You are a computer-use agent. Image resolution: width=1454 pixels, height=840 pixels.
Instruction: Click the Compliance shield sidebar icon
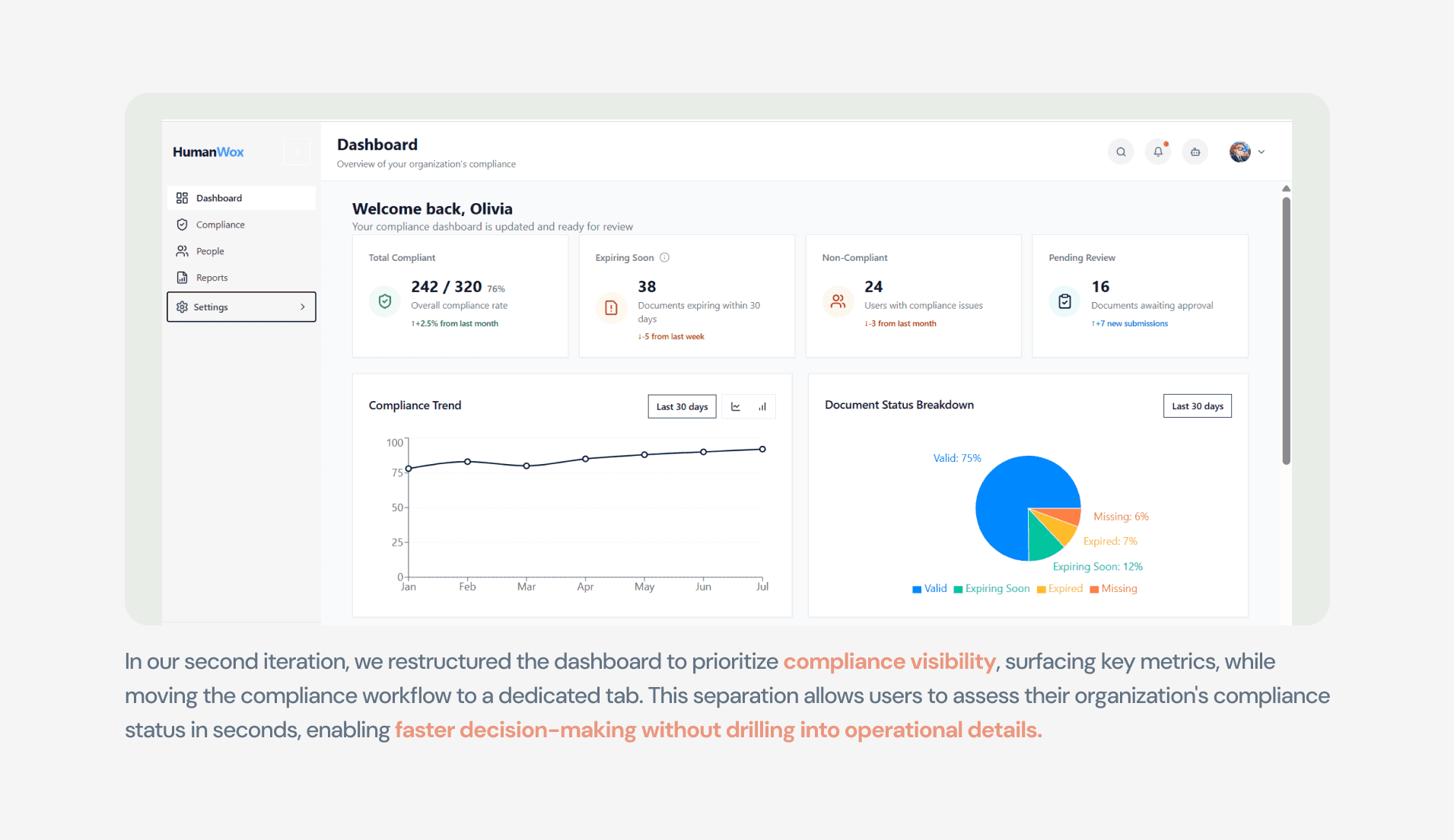click(x=182, y=224)
